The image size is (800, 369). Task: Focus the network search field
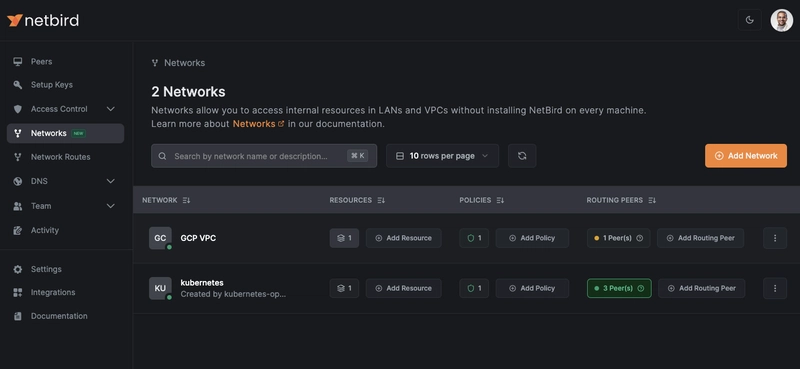pyautogui.click(x=264, y=156)
